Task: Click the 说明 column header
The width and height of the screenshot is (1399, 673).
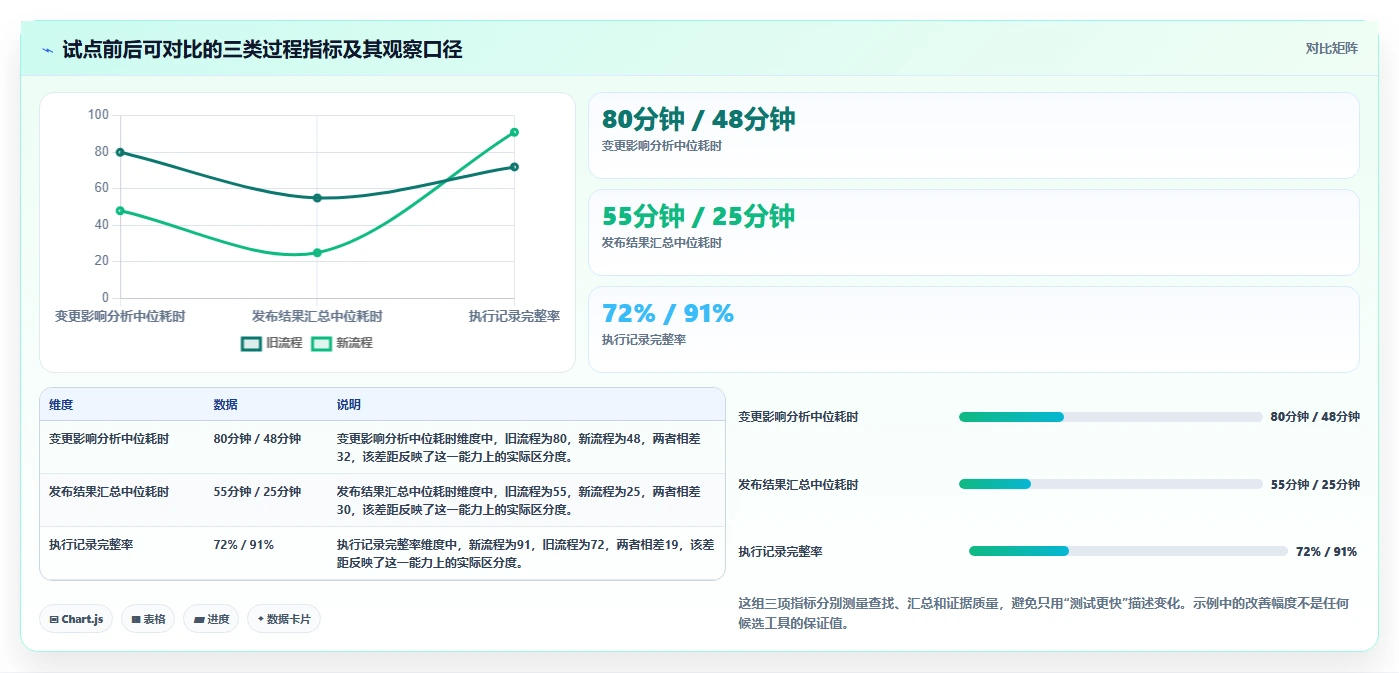Action: click(349, 405)
